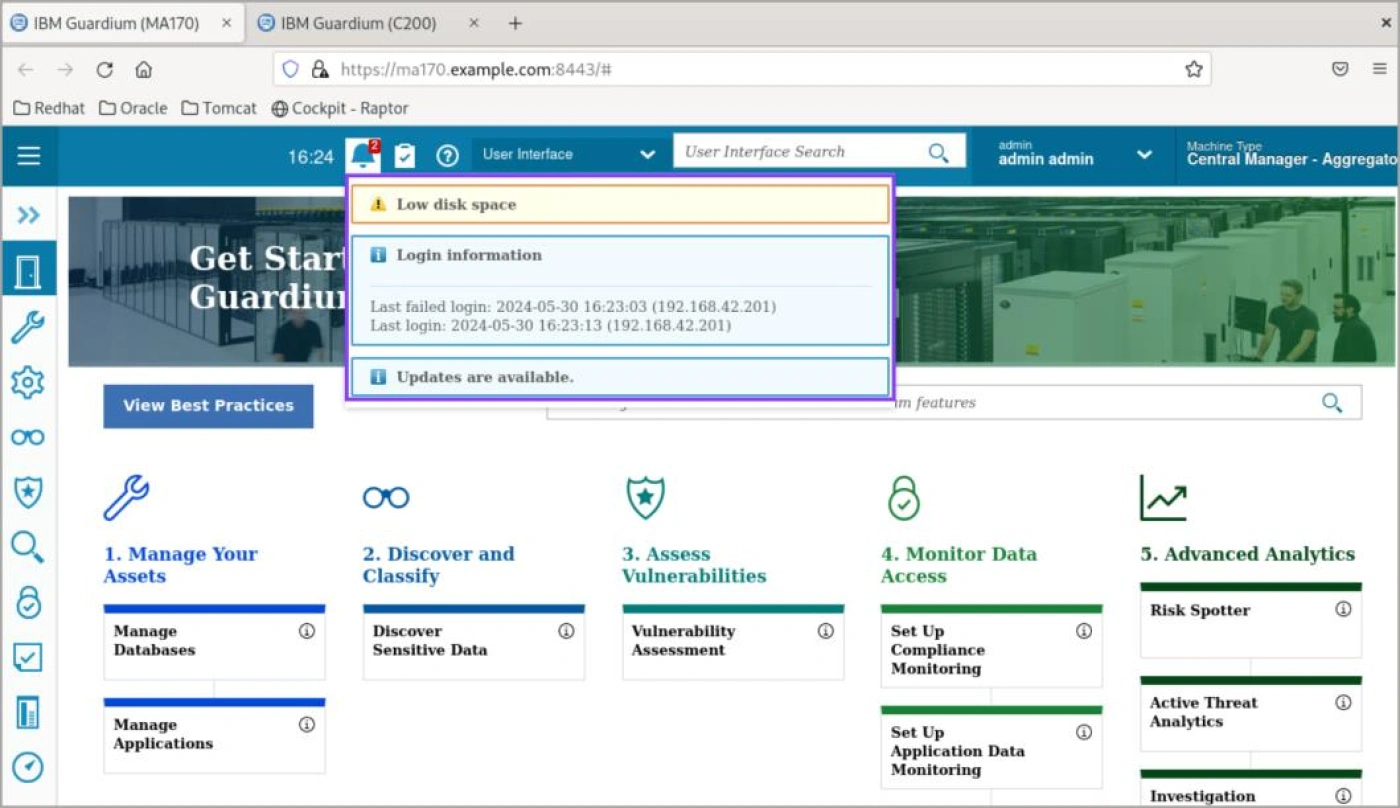The image size is (1400, 808).
Task: Open a new browser tab
Action: 515,23
